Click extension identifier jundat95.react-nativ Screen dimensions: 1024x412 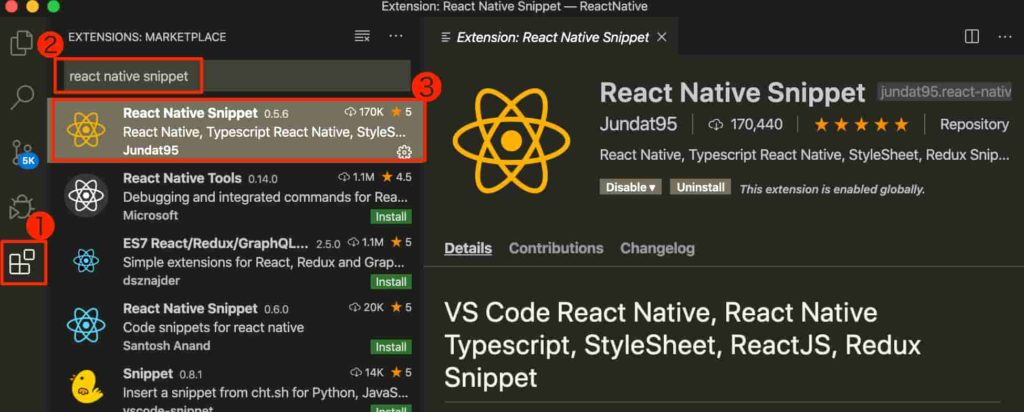point(944,92)
